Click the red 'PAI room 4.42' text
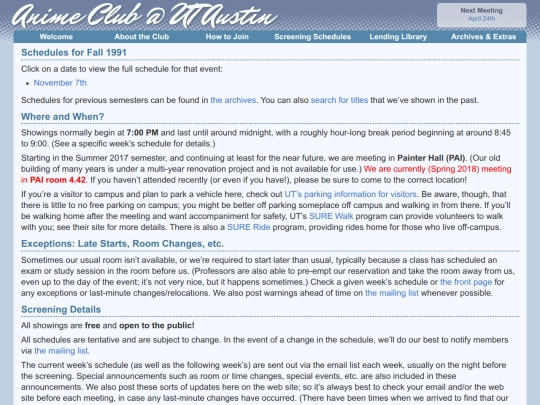 tap(58, 180)
